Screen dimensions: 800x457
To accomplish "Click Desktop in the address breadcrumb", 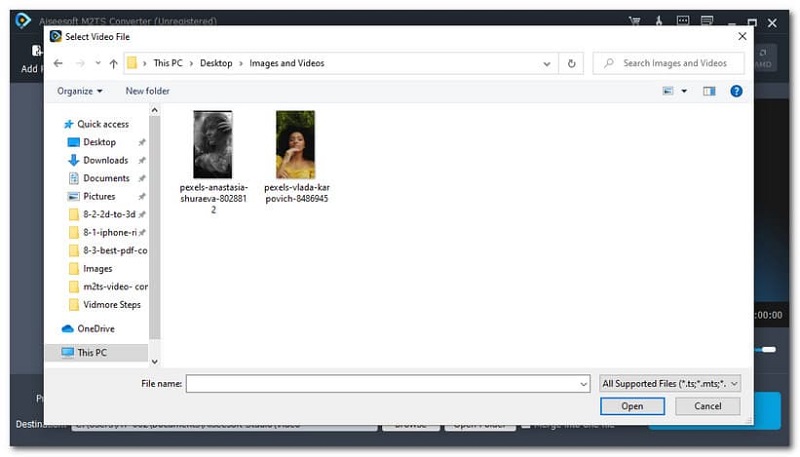I will (215, 63).
